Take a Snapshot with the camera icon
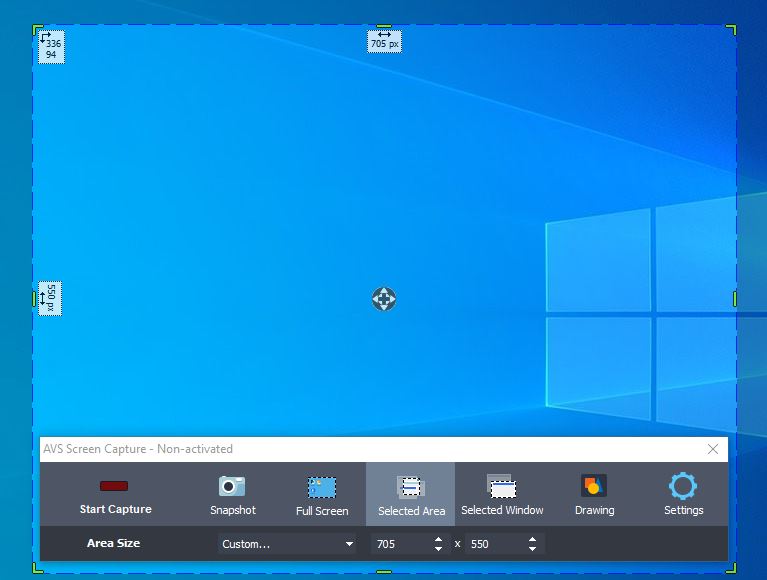The height and width of the screenshot is (580, 767). point(232,494)
